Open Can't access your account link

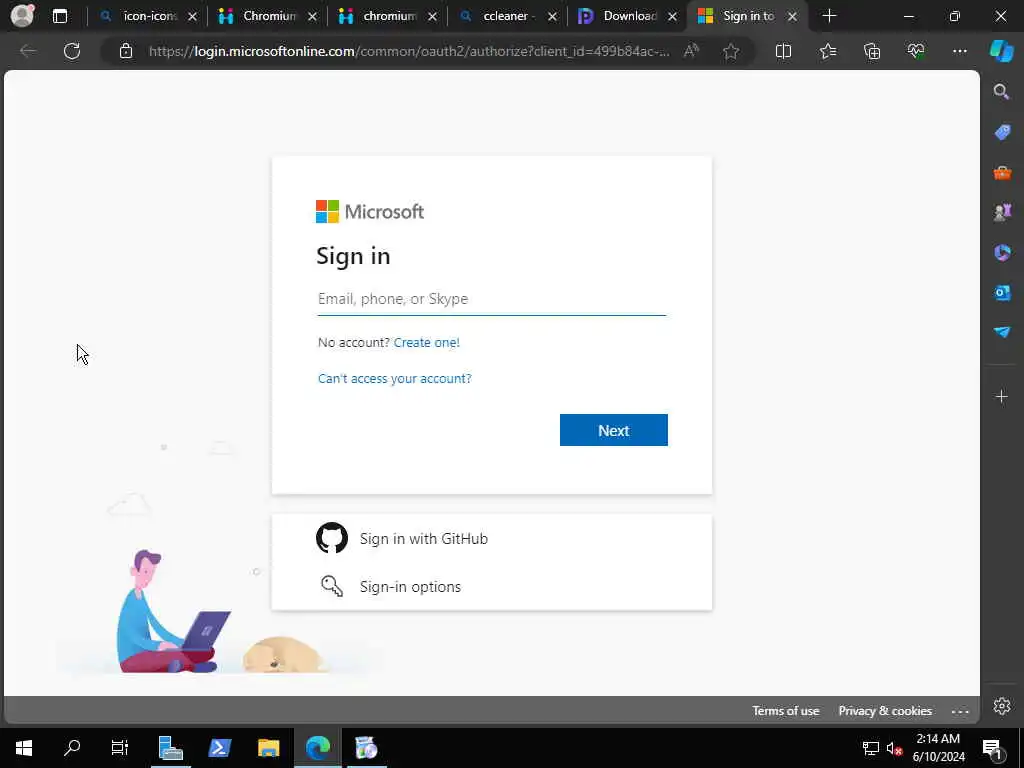tap(394, 379)
